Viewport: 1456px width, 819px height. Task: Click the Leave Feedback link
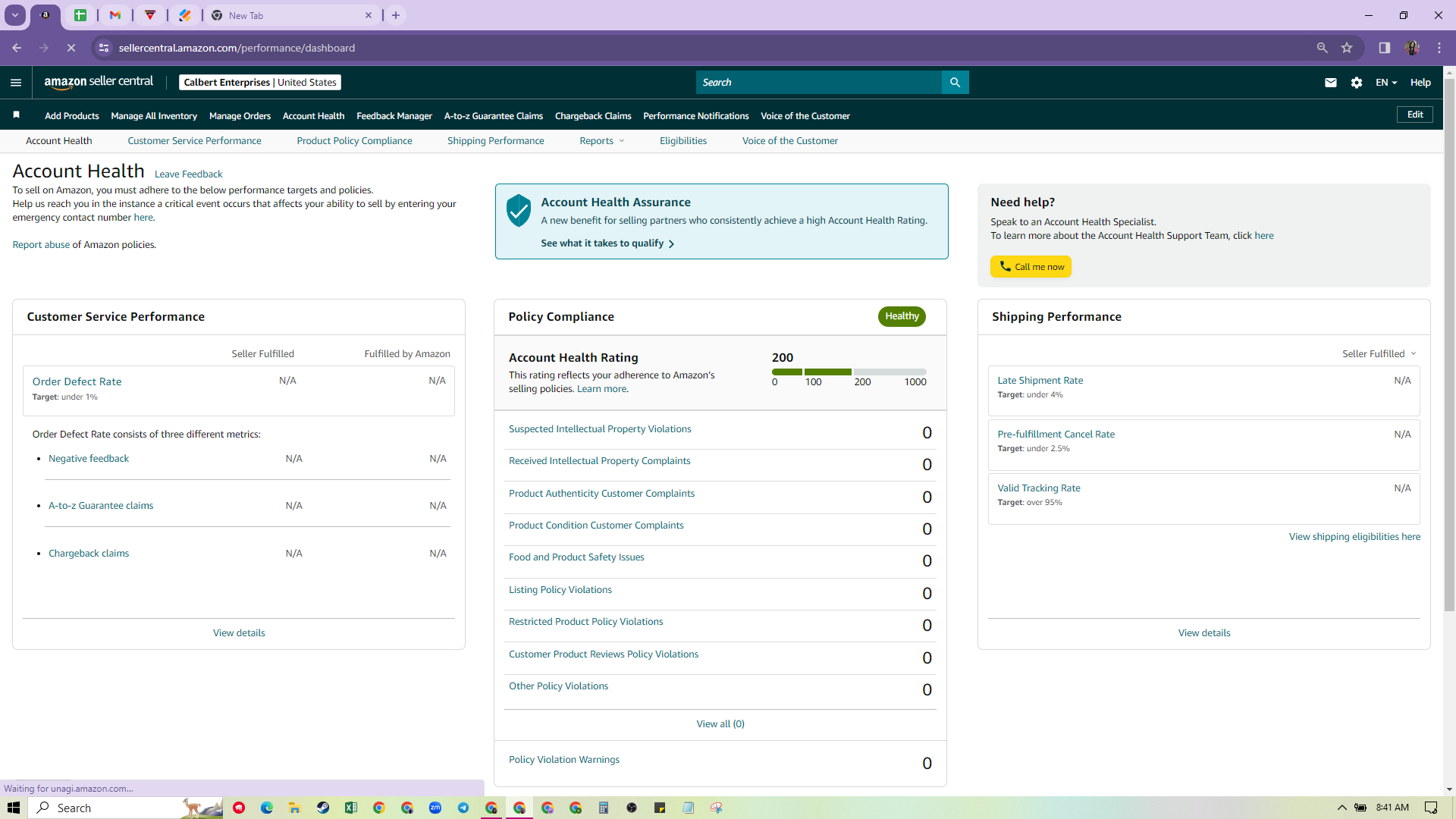click(188, 174)
